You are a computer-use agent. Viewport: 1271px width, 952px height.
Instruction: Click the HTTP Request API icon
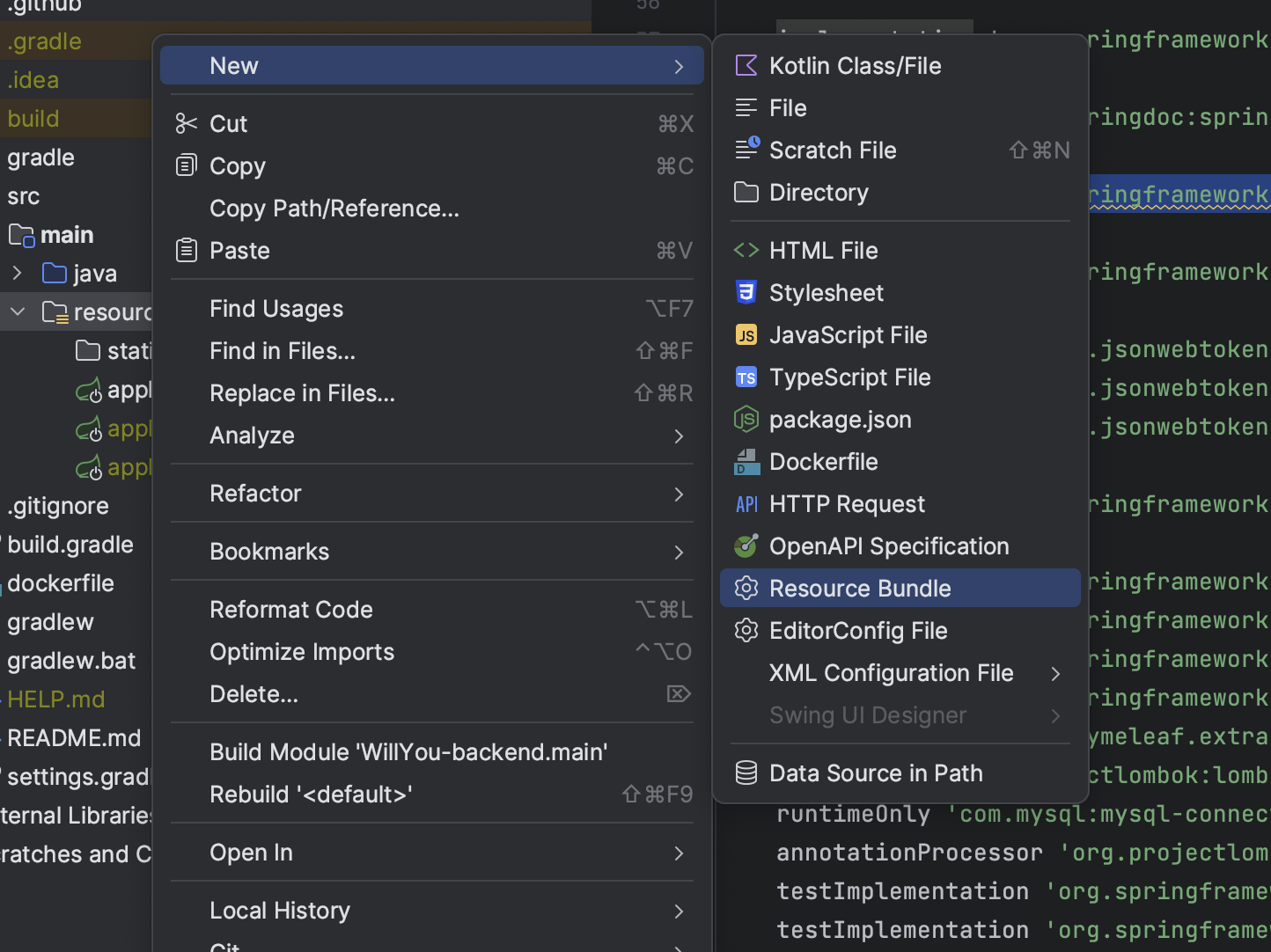(746, 504)
